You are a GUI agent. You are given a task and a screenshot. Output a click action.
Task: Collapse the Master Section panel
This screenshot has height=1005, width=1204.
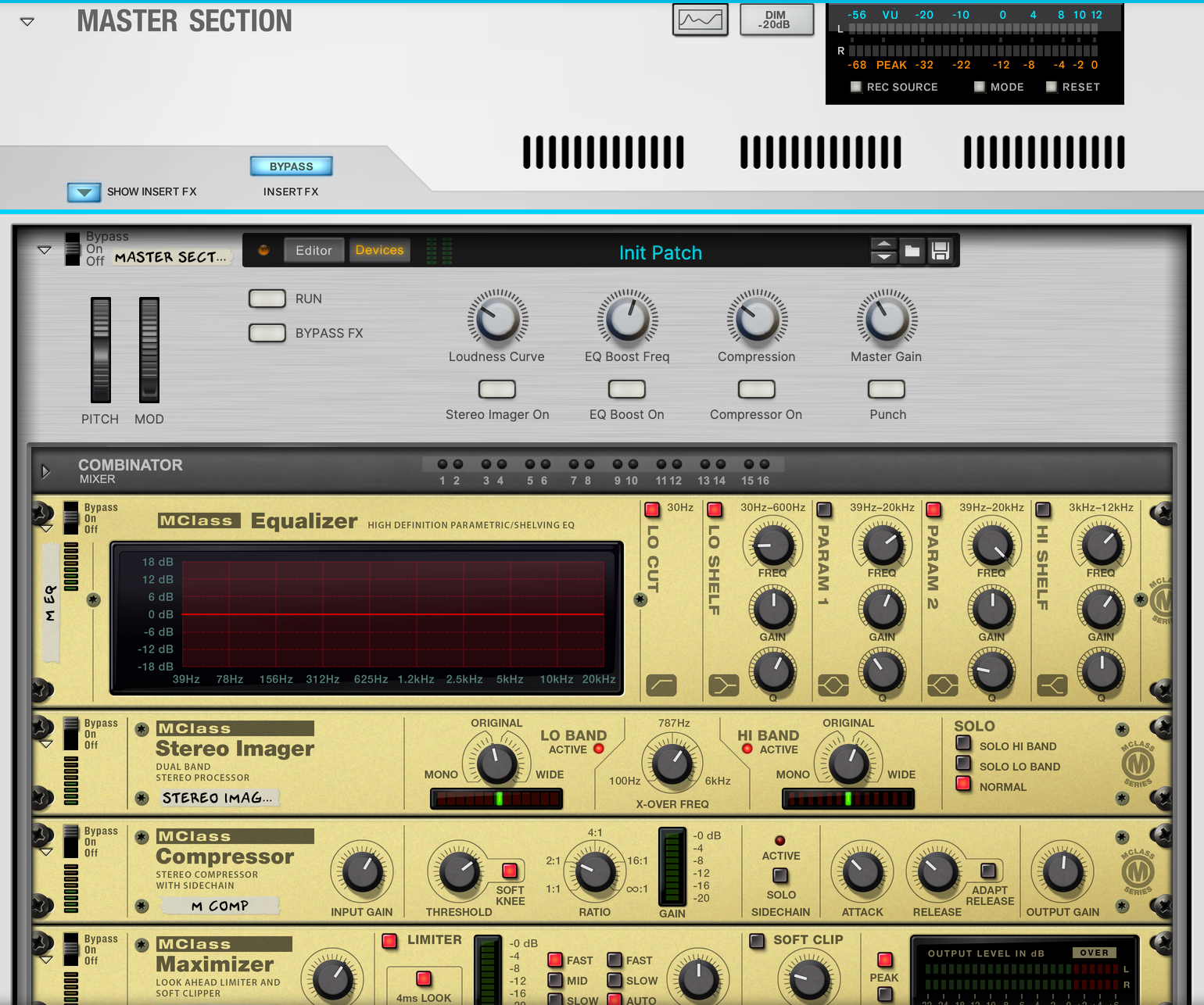[27, 22]
